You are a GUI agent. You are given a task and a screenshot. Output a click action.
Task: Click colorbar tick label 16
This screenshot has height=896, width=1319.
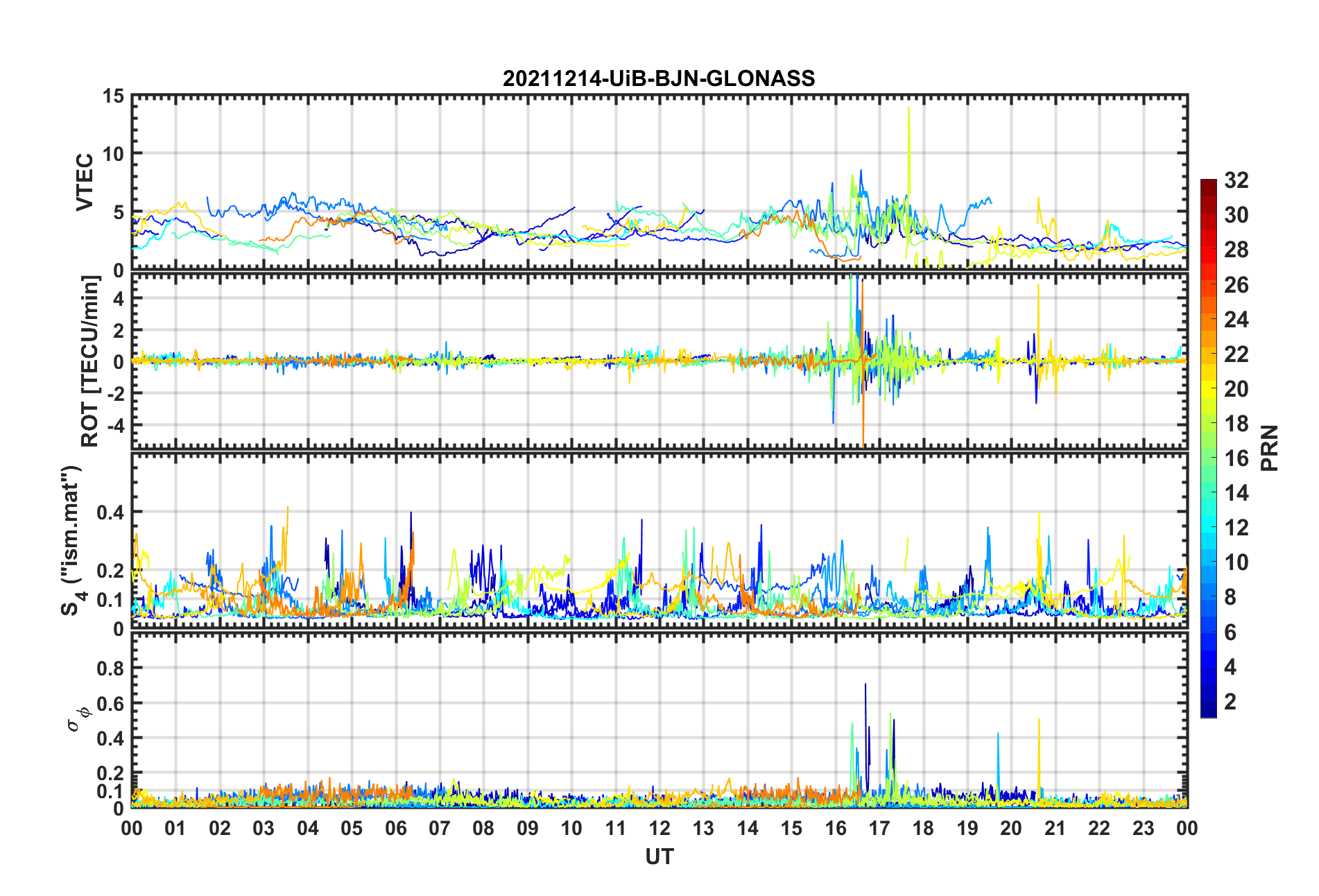pyautogui.click(x=1236, y=458)
